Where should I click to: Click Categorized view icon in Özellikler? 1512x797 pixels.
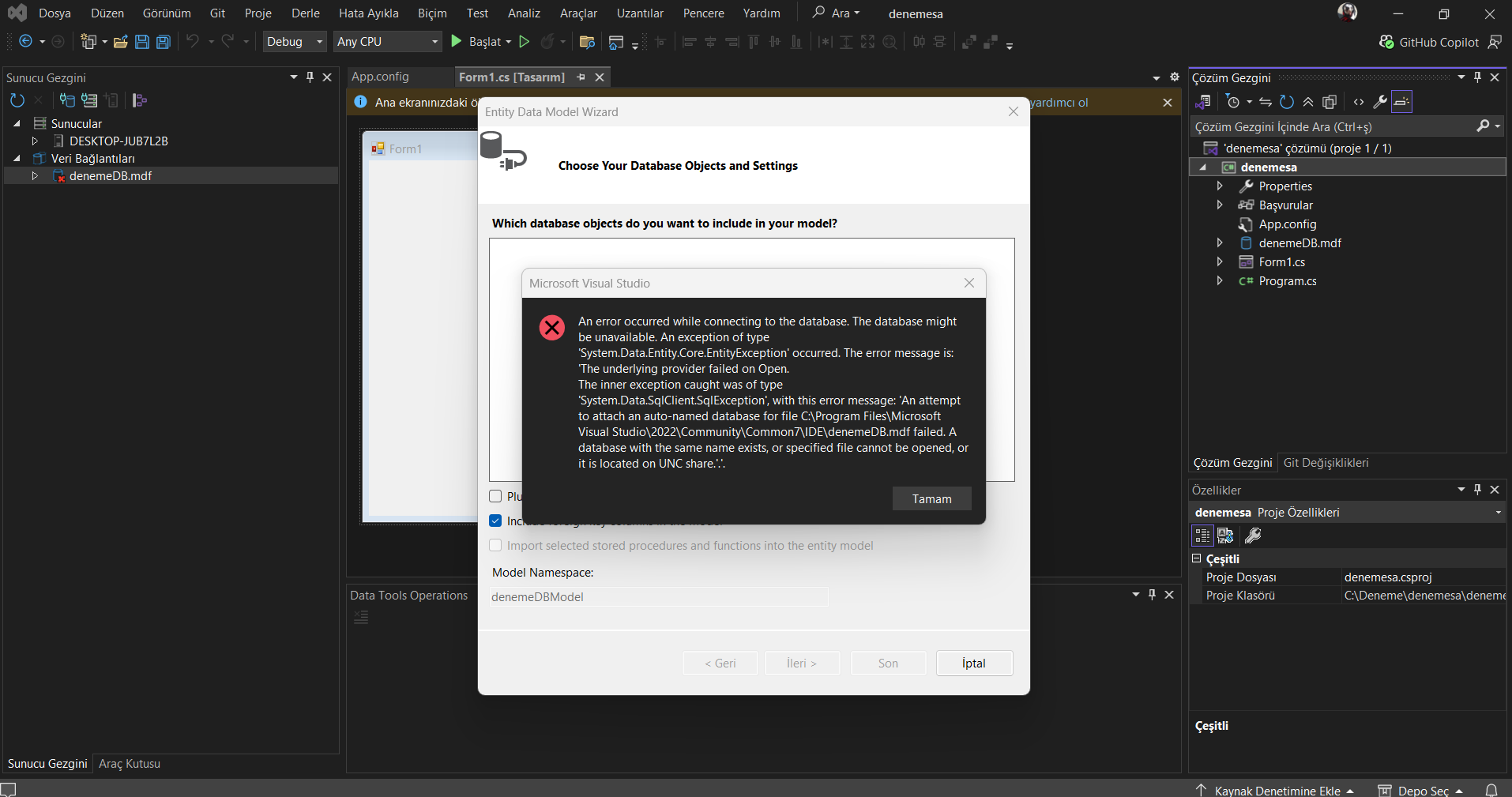(x=1202, y=536)
